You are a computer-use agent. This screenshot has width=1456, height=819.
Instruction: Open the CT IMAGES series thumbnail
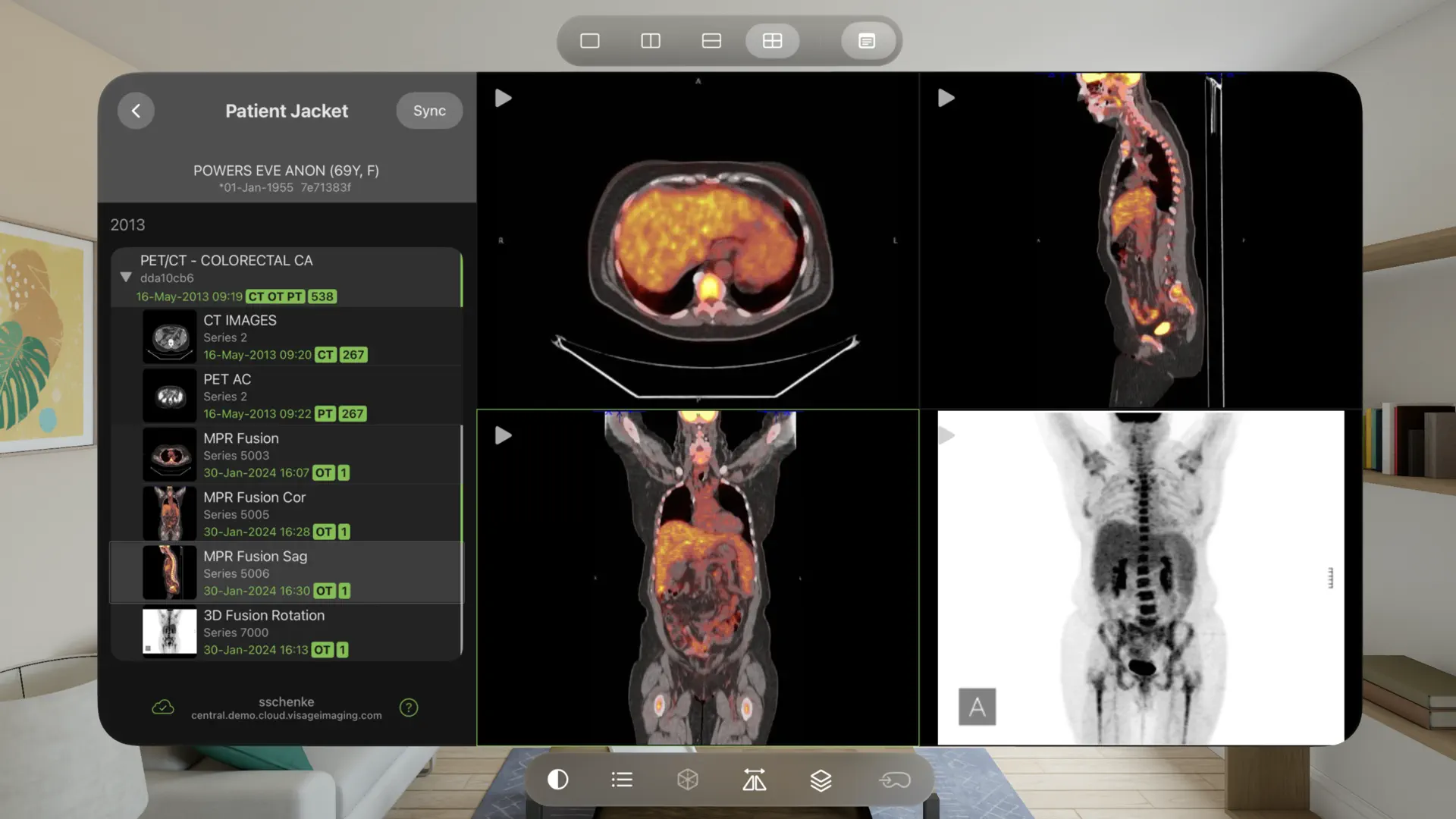tap(168, 337)
